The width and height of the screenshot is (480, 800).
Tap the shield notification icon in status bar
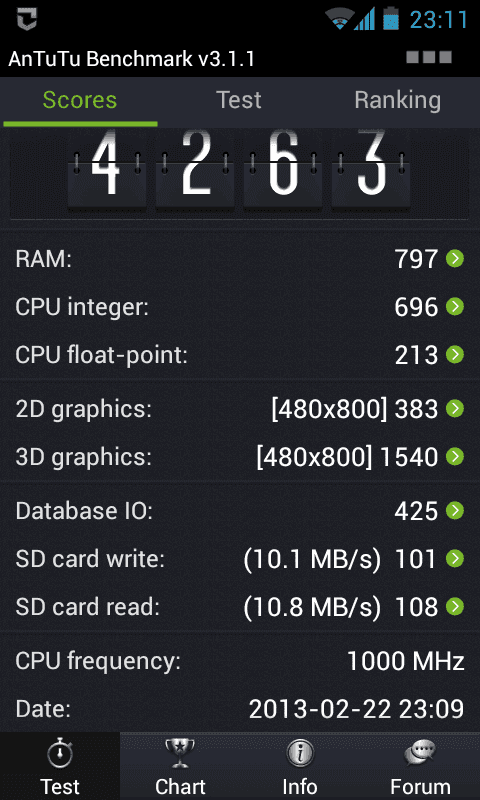click(x=27, y=19)
